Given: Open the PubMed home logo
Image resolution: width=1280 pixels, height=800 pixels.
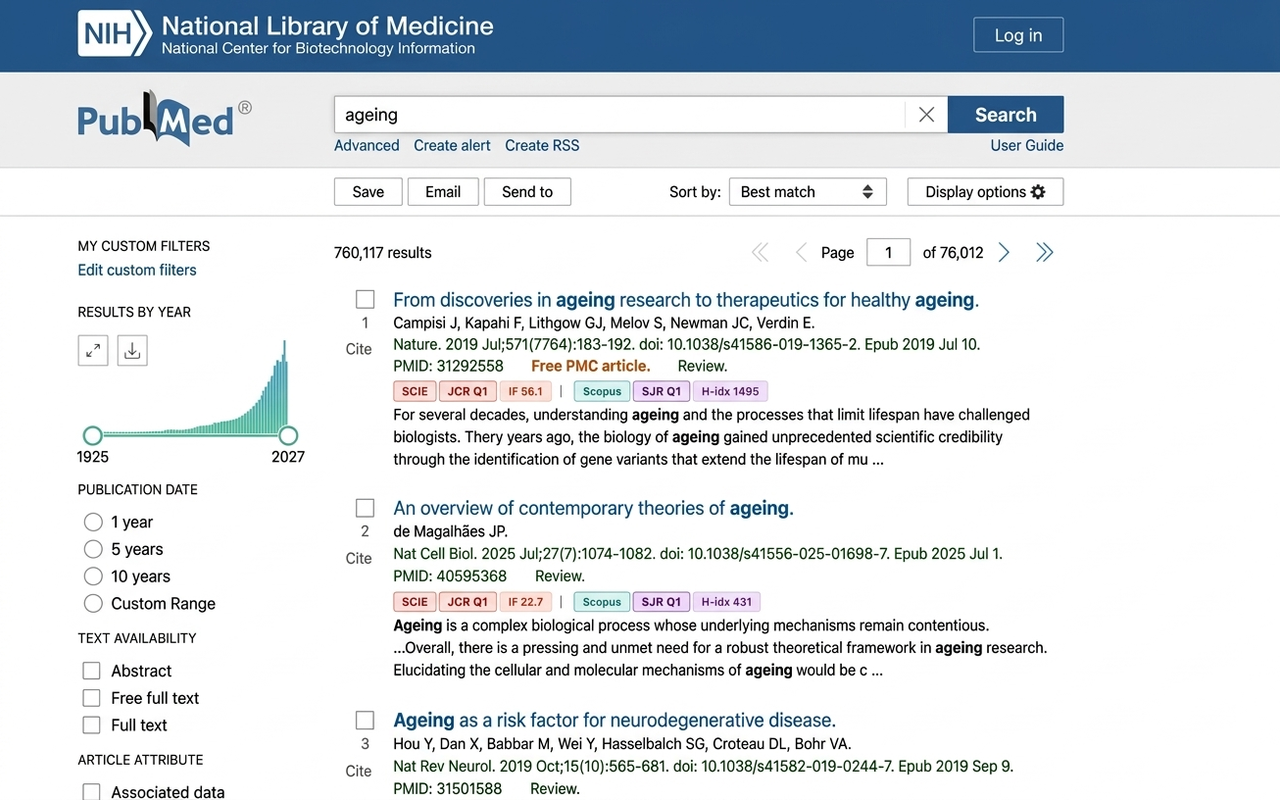Looking at the screenshot, I should click(x=165, y=118).
